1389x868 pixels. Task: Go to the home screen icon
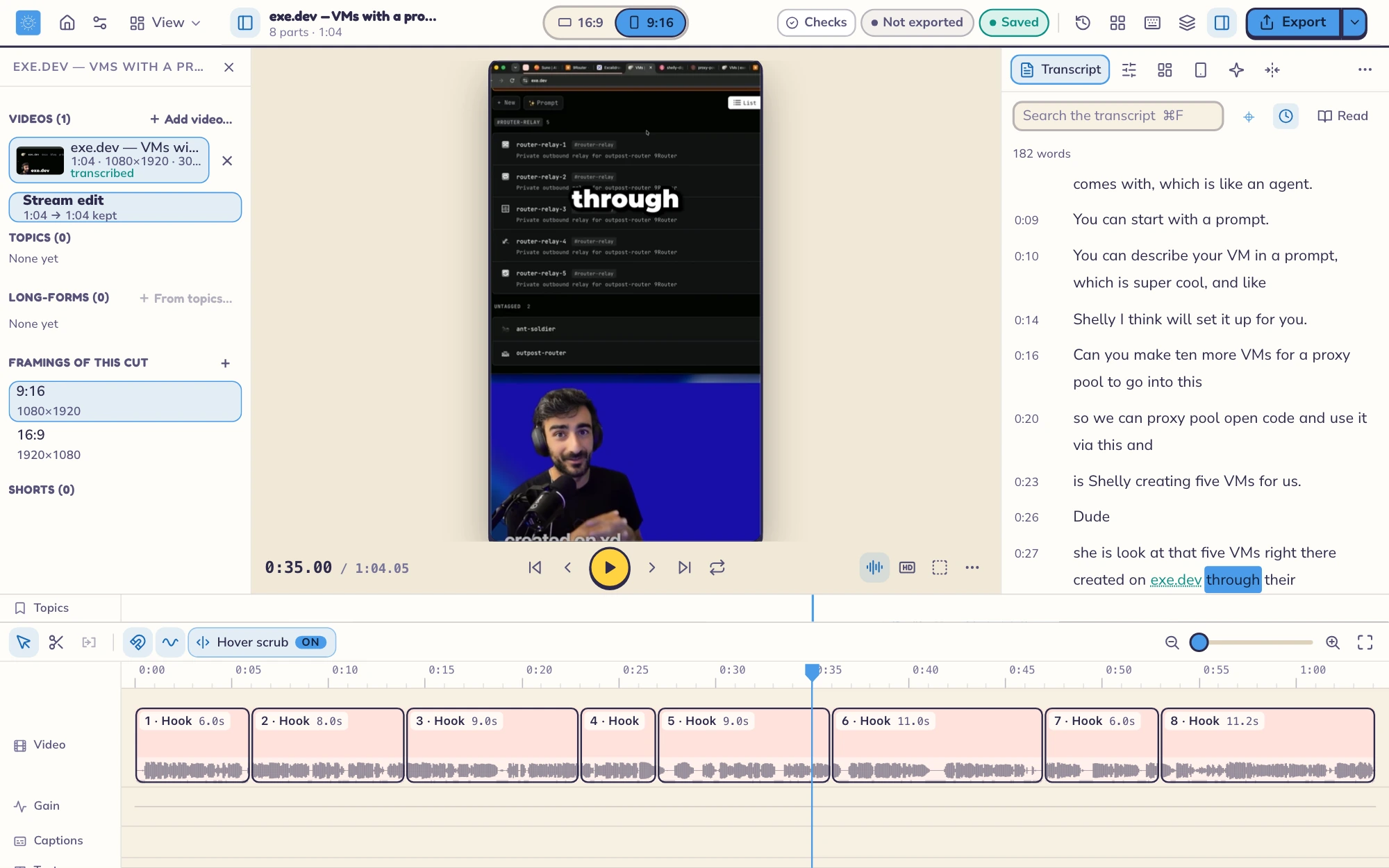tap(67, 23)
